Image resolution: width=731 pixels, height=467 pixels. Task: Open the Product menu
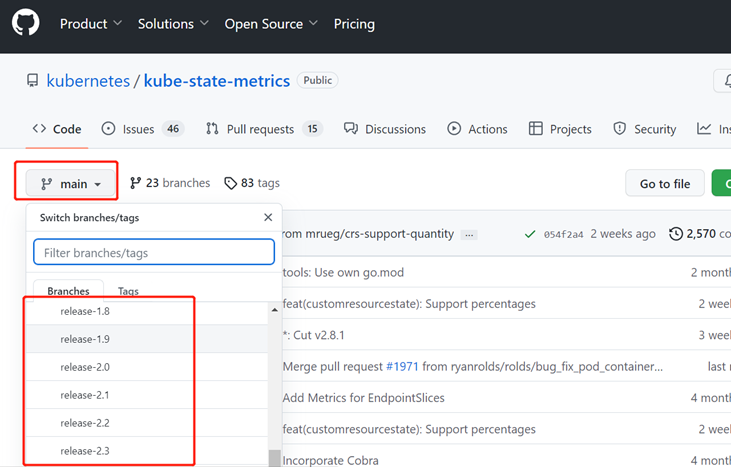(x=91, y=24)
